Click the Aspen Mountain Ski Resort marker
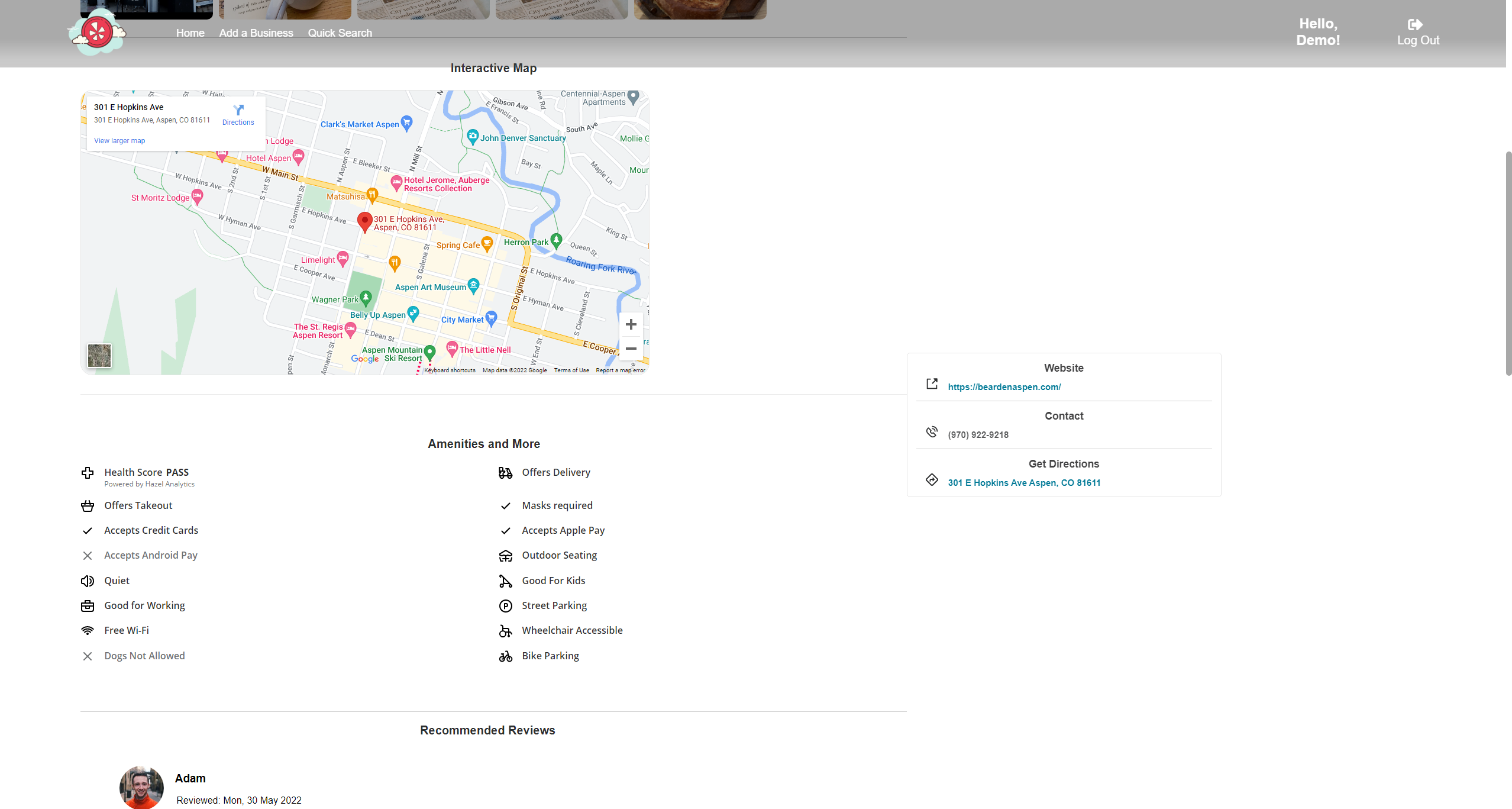 [x=430, y=353]
